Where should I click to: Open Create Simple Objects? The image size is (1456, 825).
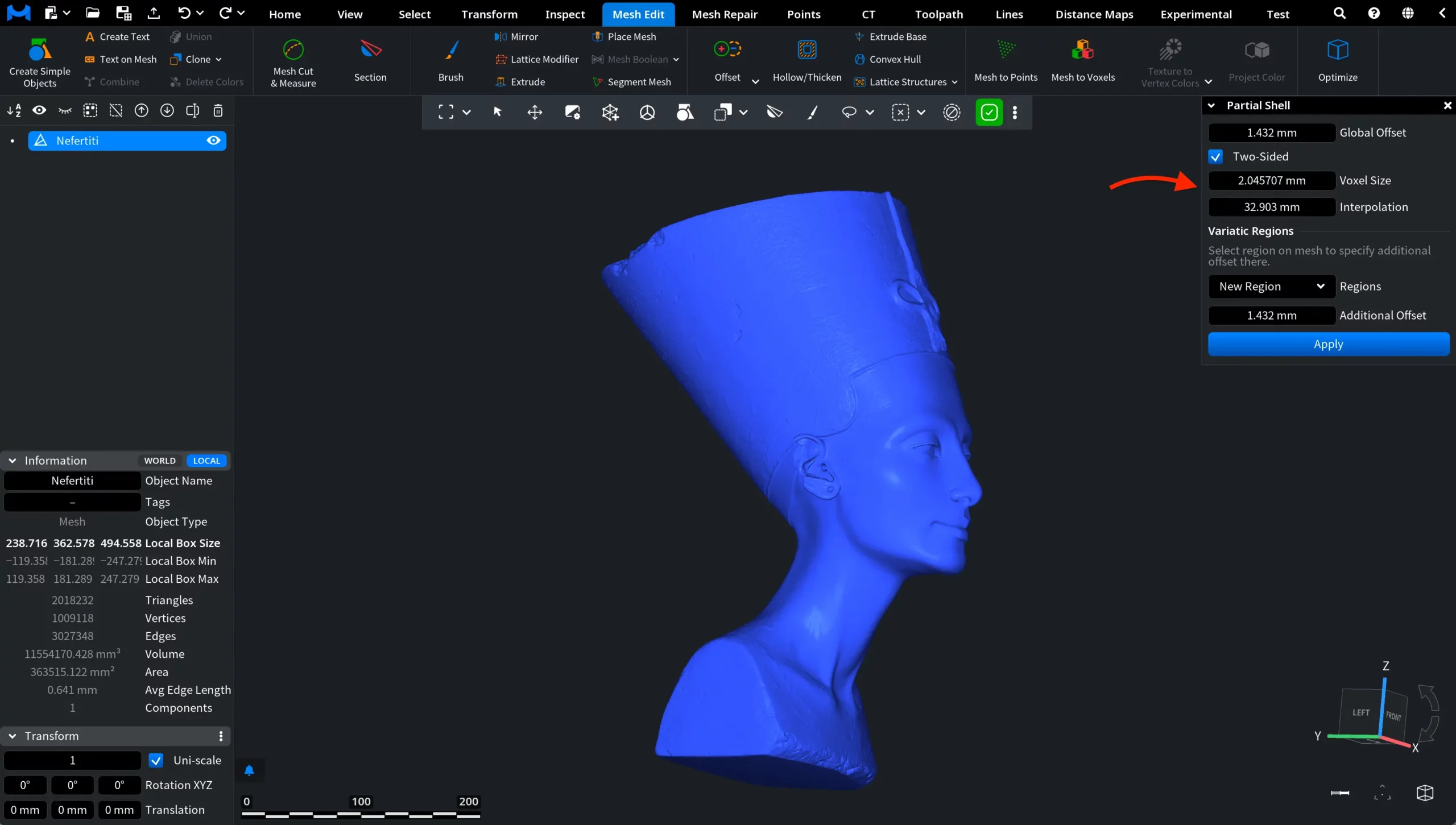[40, 61]
